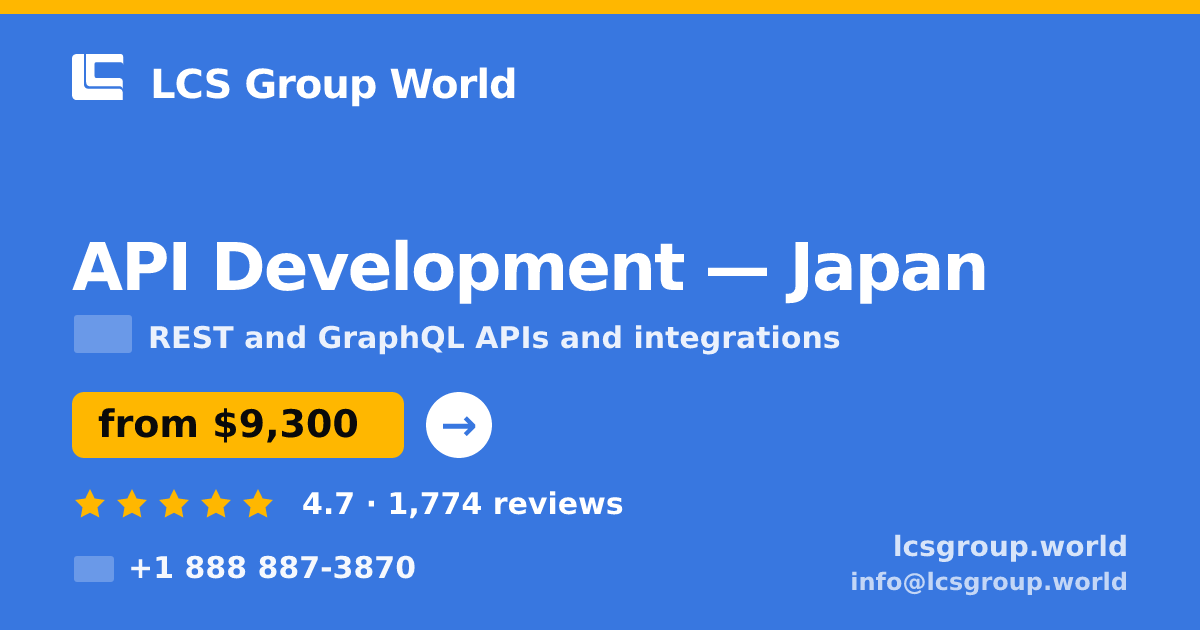The height and width of the screenshot is (630, 1200).
Task: Click the LCS Group World brand name
Action: (x=333, y=84)
